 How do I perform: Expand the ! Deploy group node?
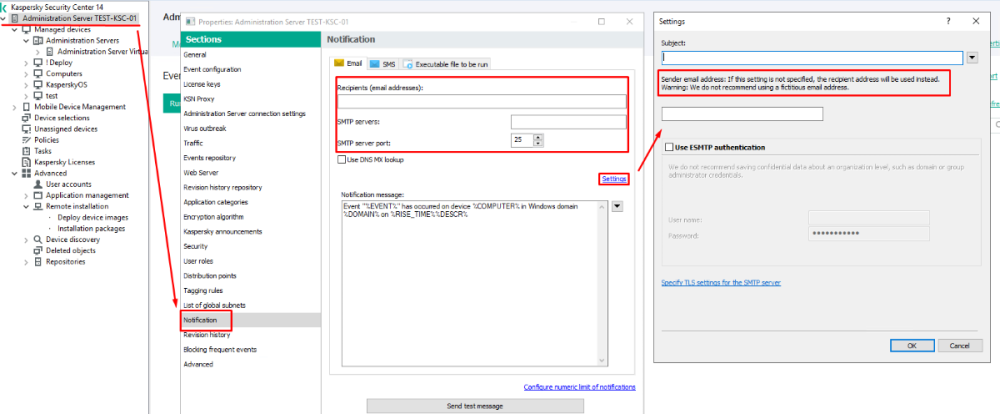click(x=26, y=63)
